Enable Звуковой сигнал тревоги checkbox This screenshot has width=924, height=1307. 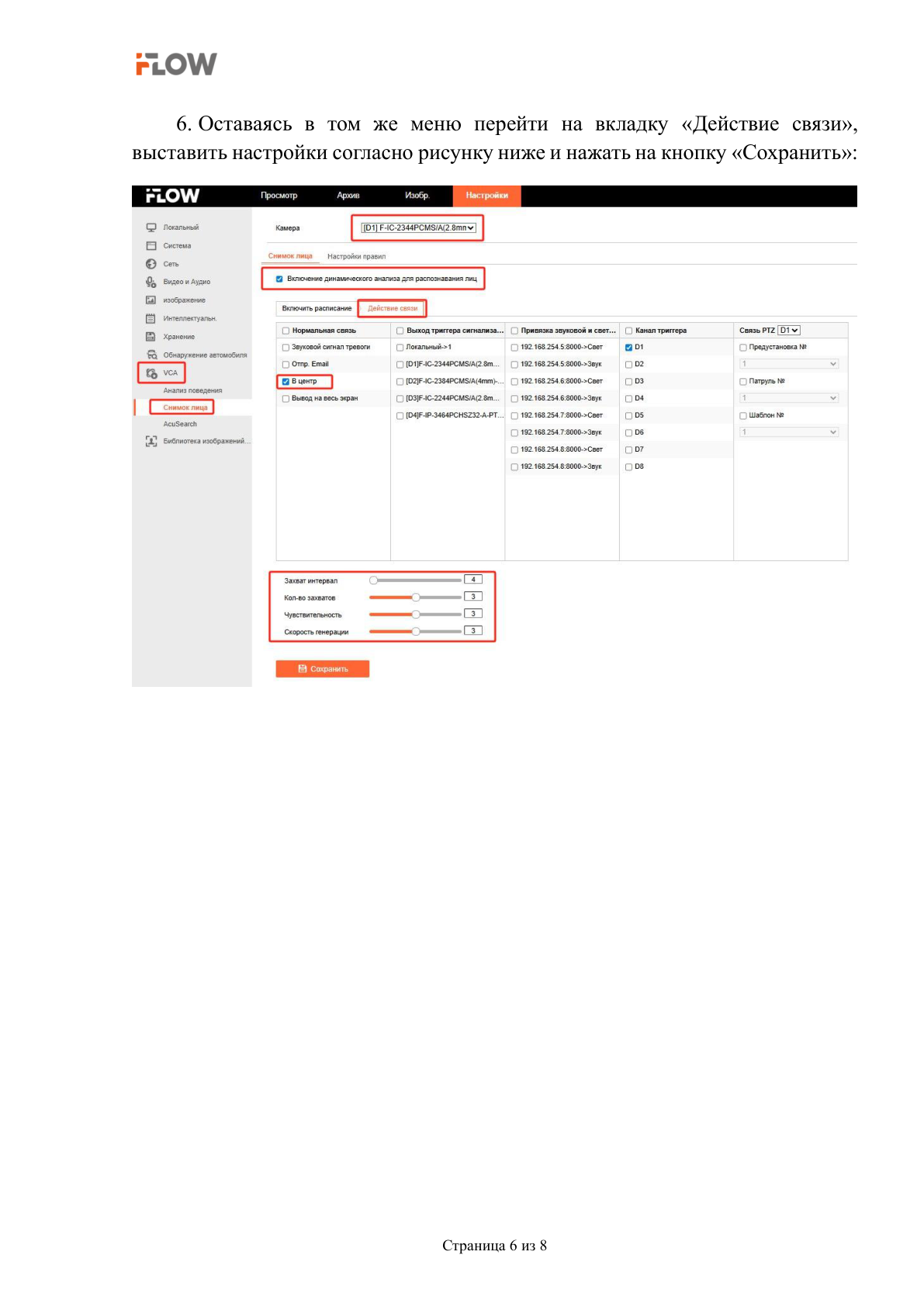click(286, 347)
